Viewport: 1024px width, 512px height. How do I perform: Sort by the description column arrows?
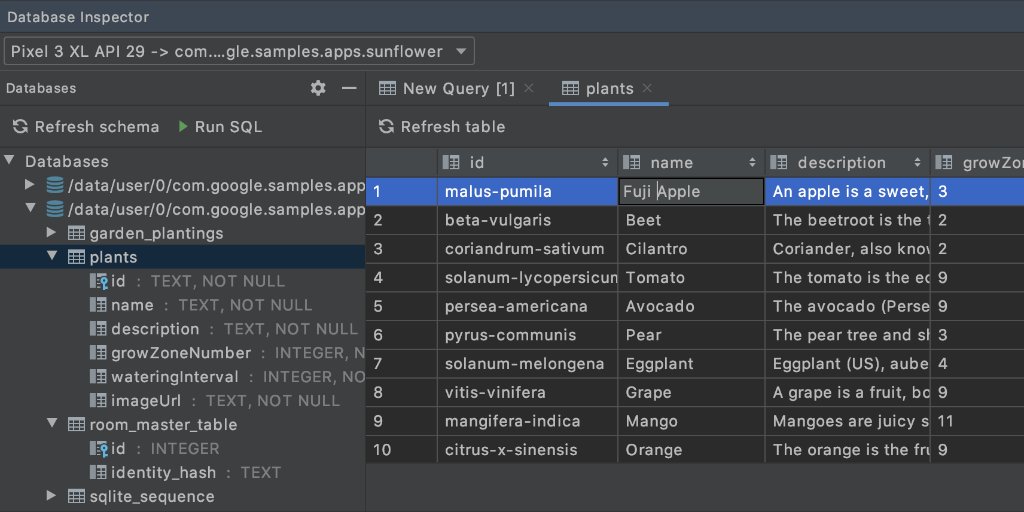(918, 163)
